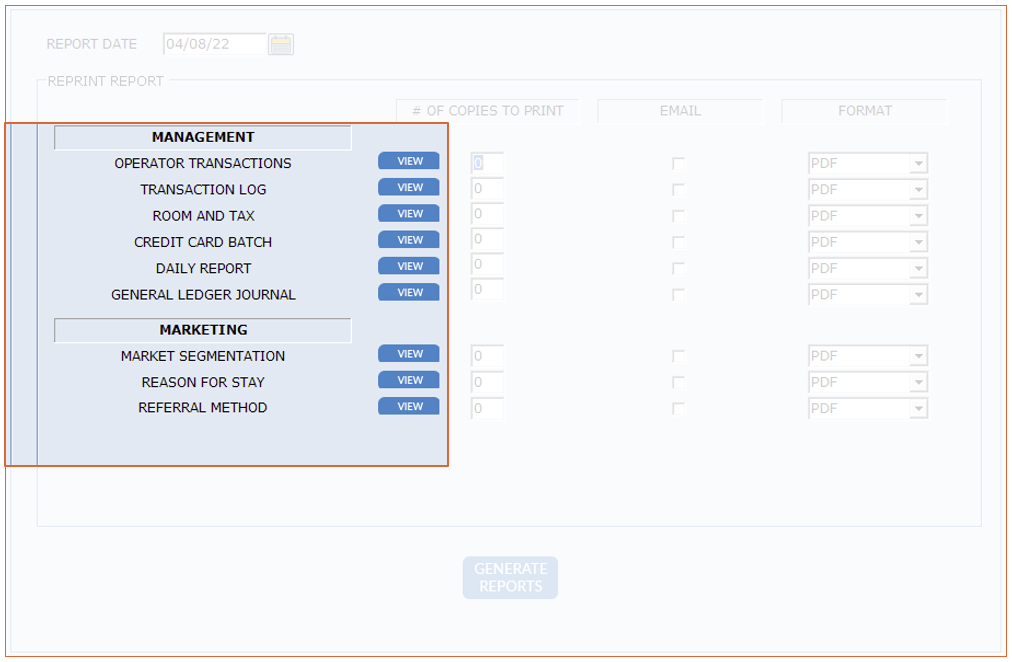Open the Daily Report view

pos(408,266)
